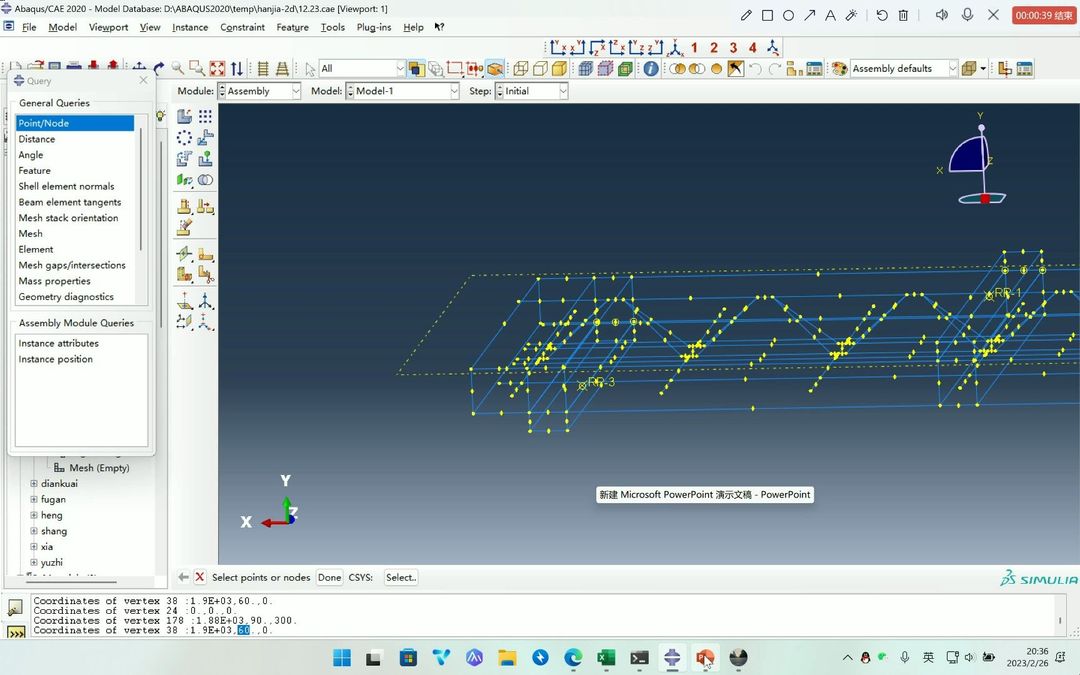1080x675 pixels.
Task: Click the CSYS Select button
Action: pos(400,578)
